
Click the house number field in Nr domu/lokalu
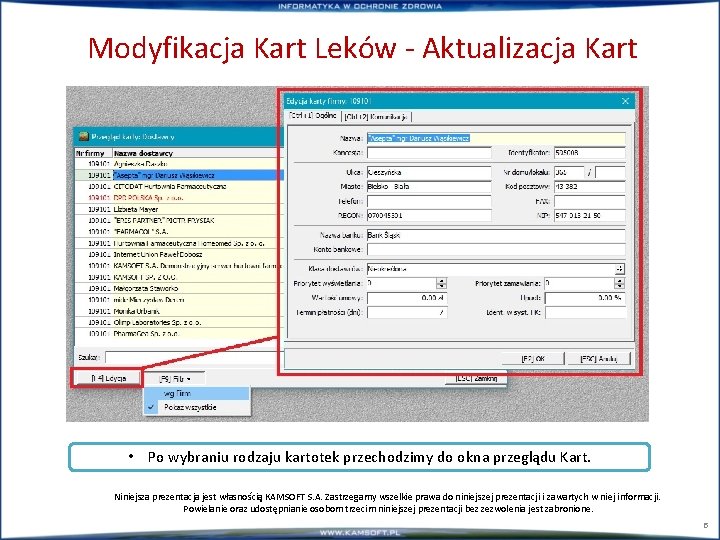[569, 172]
